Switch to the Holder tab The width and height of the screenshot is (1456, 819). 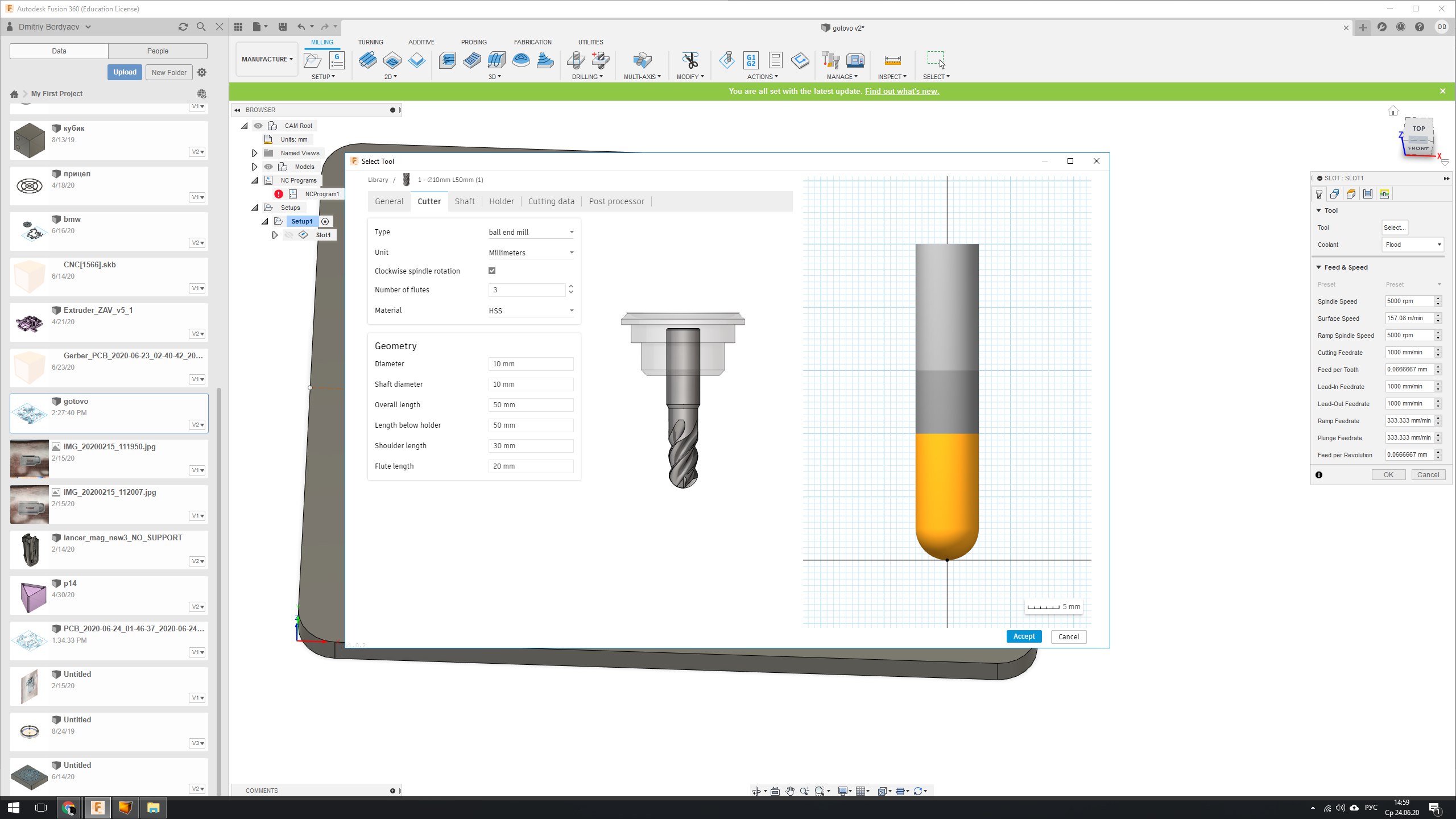pyautogui.click(x=502, y=201)
